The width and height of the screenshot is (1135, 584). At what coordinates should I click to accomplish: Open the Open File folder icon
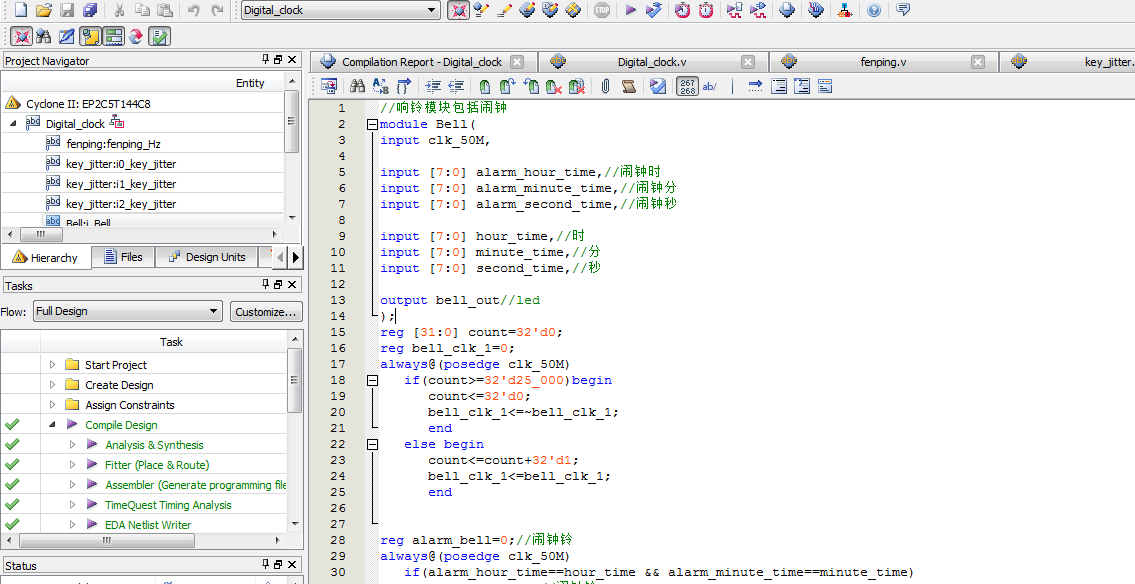43,10
